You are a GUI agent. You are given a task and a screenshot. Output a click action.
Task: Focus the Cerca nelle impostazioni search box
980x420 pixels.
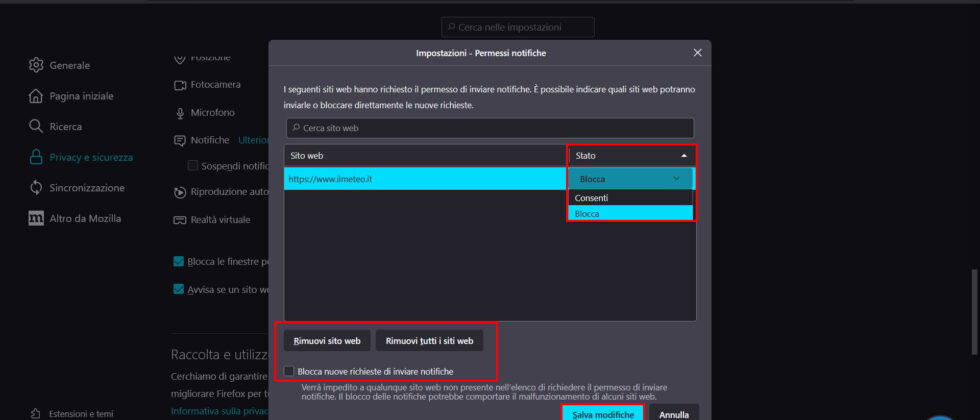tap(518, 28)
